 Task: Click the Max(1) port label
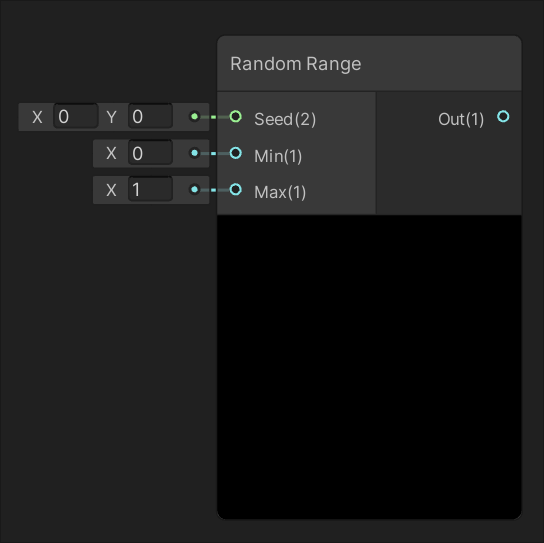point(280,192)
